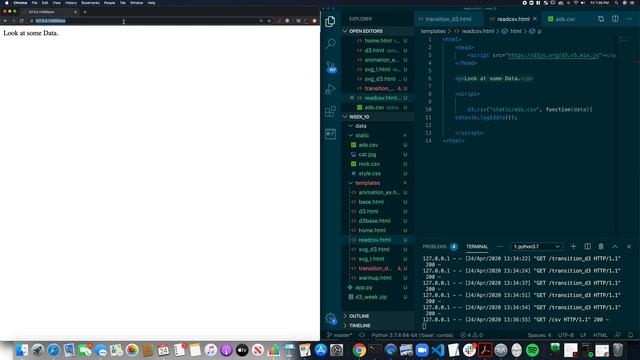Switch to the transition_d3.html editor tab
Screen dimensions: 640x360
pyautogui.click(x=448, y=19)
